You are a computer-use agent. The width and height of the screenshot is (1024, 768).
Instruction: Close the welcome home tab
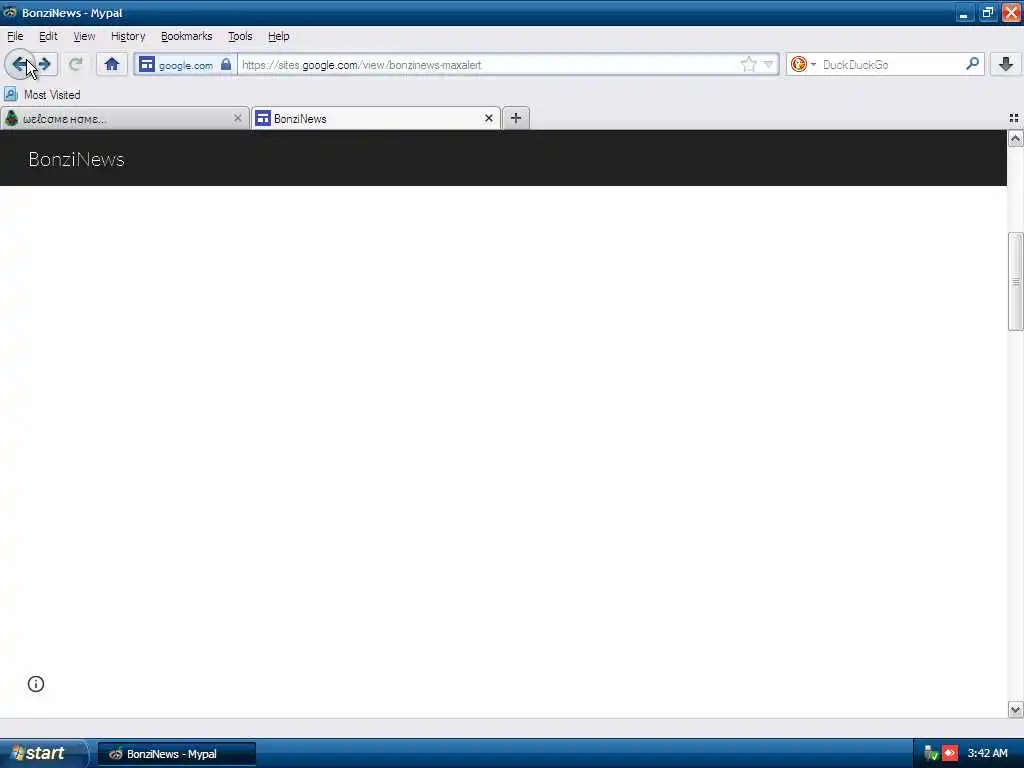238,118
